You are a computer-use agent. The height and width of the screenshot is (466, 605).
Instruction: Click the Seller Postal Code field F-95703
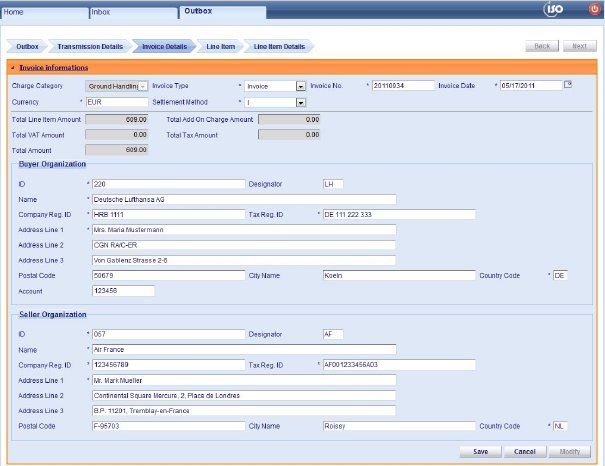pos(169,426)
